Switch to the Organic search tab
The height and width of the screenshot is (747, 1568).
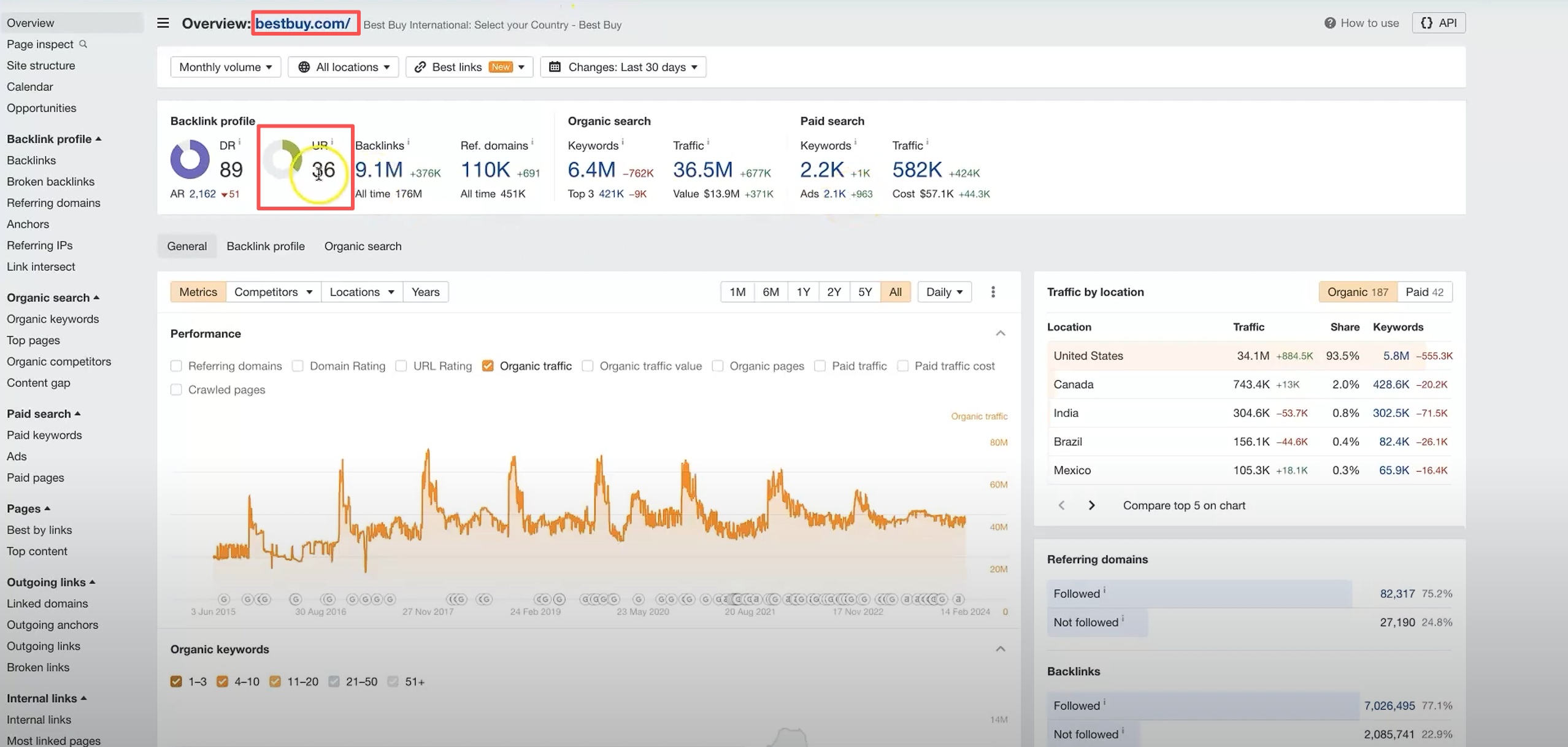(363, 246)
